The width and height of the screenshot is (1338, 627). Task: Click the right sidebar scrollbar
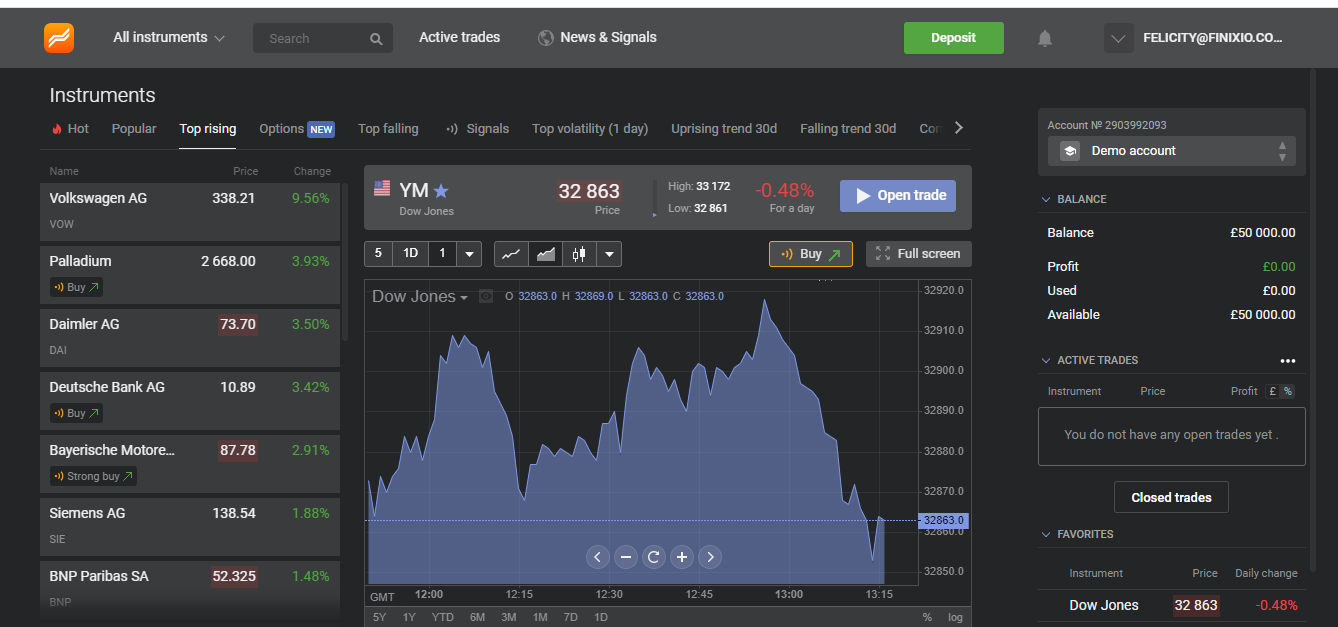[x=1312, y=320]
